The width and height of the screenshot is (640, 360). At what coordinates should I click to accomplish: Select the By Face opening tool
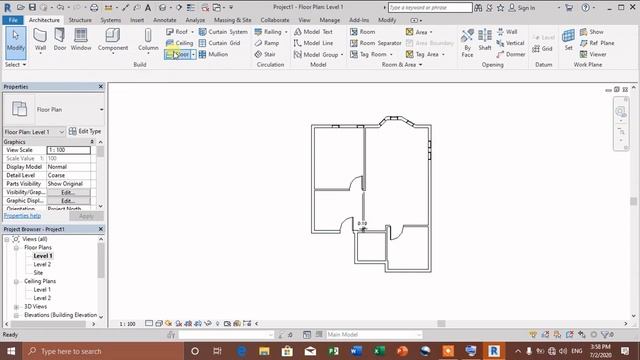tap(467, 42)
